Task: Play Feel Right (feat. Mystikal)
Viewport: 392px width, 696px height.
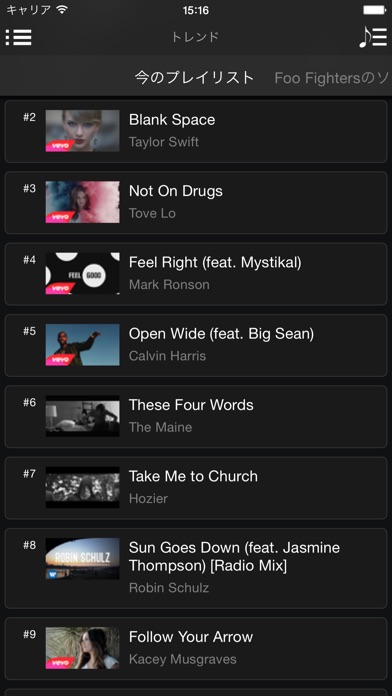Action: (196, 274)
